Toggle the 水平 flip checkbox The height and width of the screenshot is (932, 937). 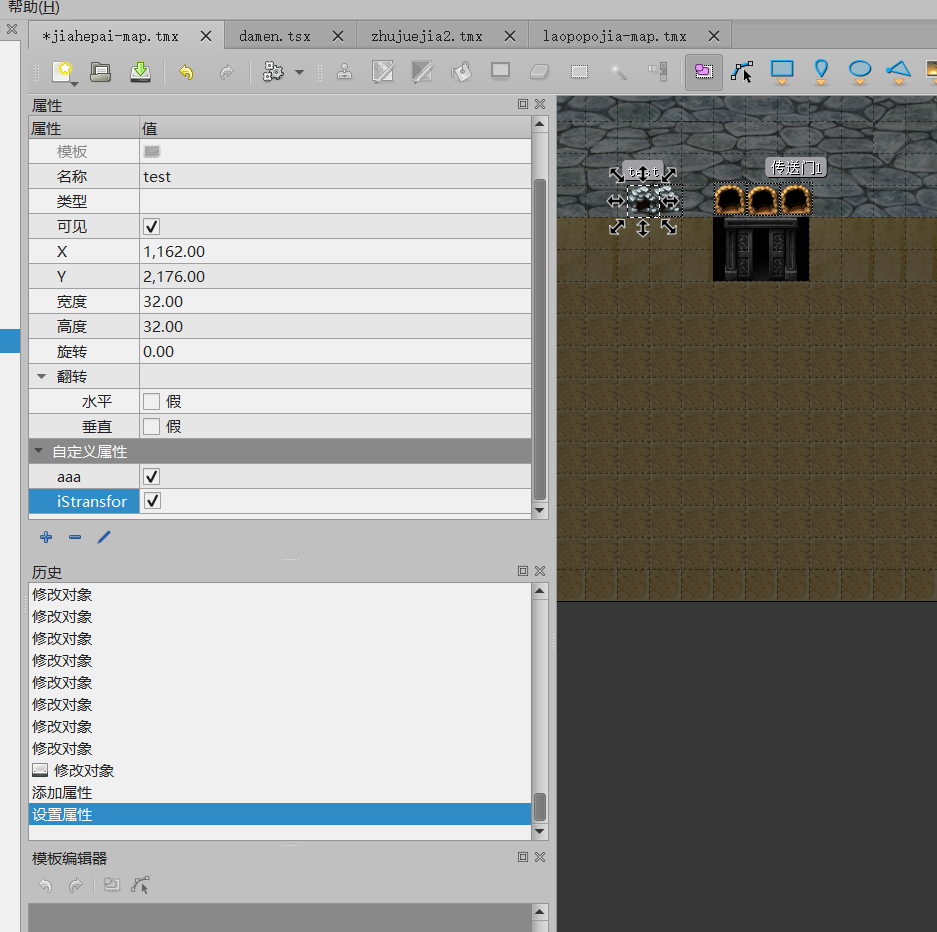click(x=152, y=401)
